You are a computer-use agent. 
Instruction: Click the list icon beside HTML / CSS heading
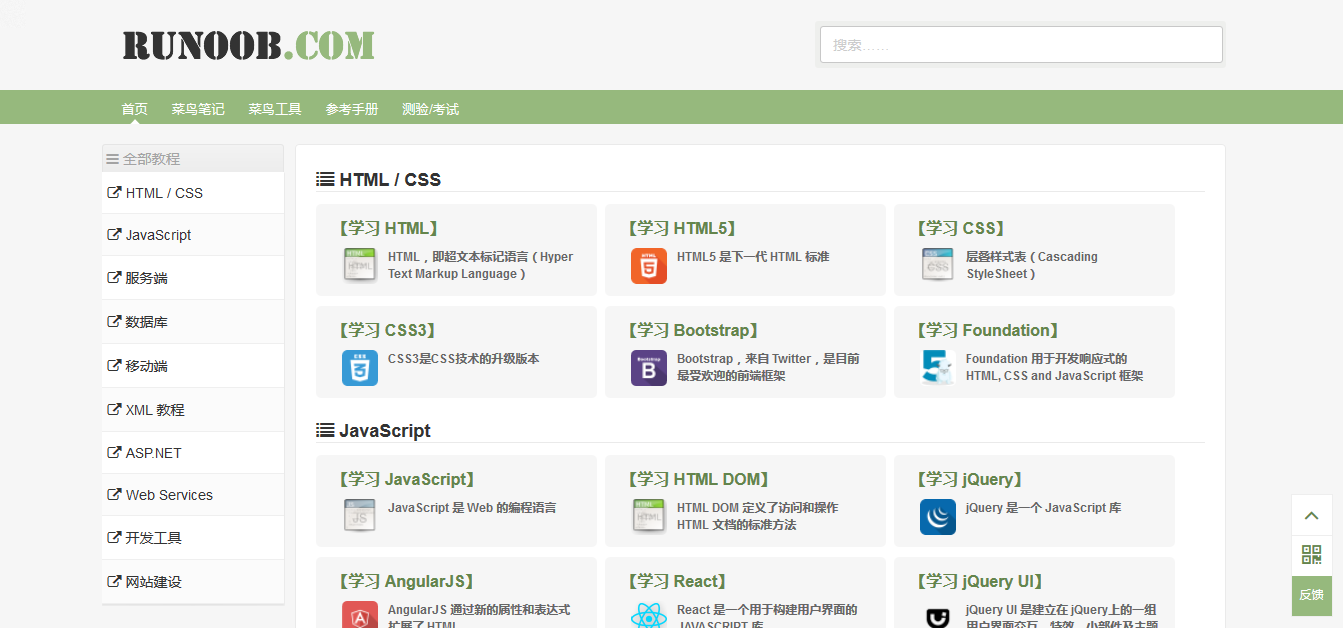point(325,179)
